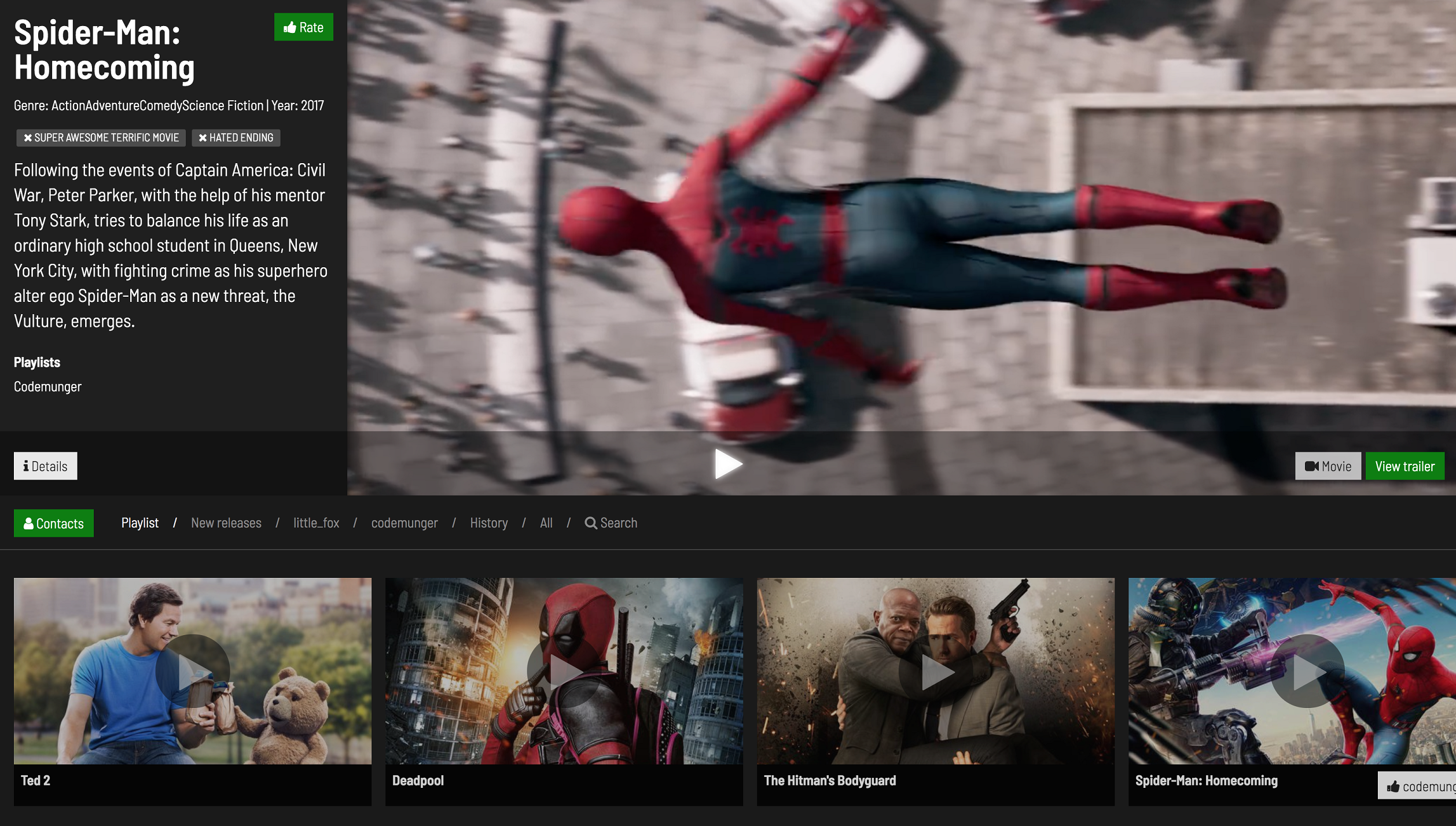
Task: Click the thumbs-up Rate button
Action: coord(303,27)
